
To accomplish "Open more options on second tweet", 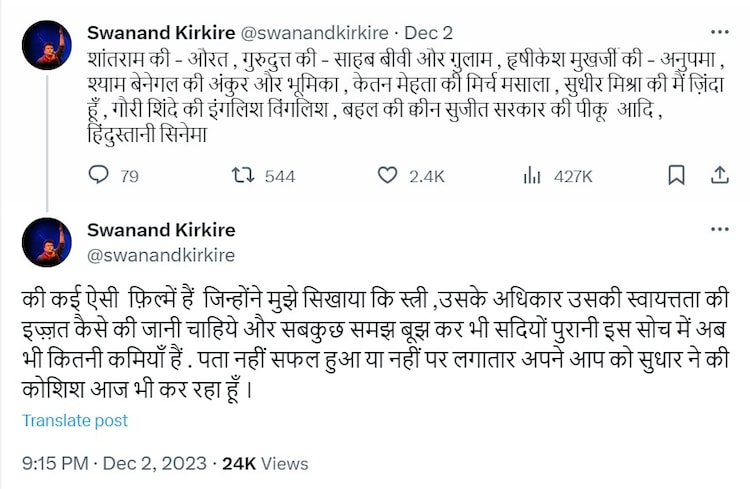I will click(719, 229).
